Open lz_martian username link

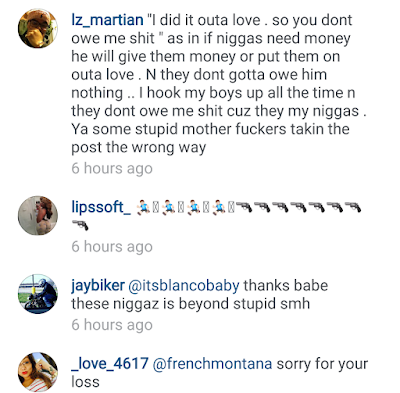click(x=107, y=20)
